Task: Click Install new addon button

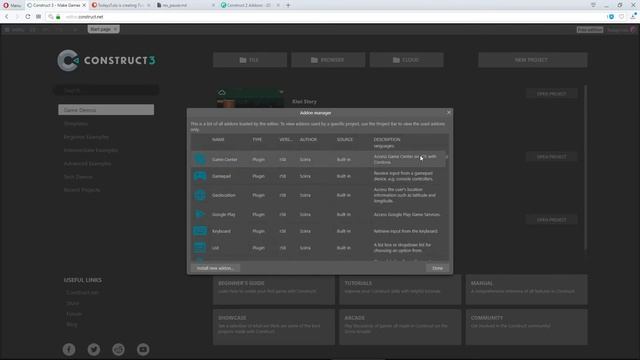Action: 215,268
